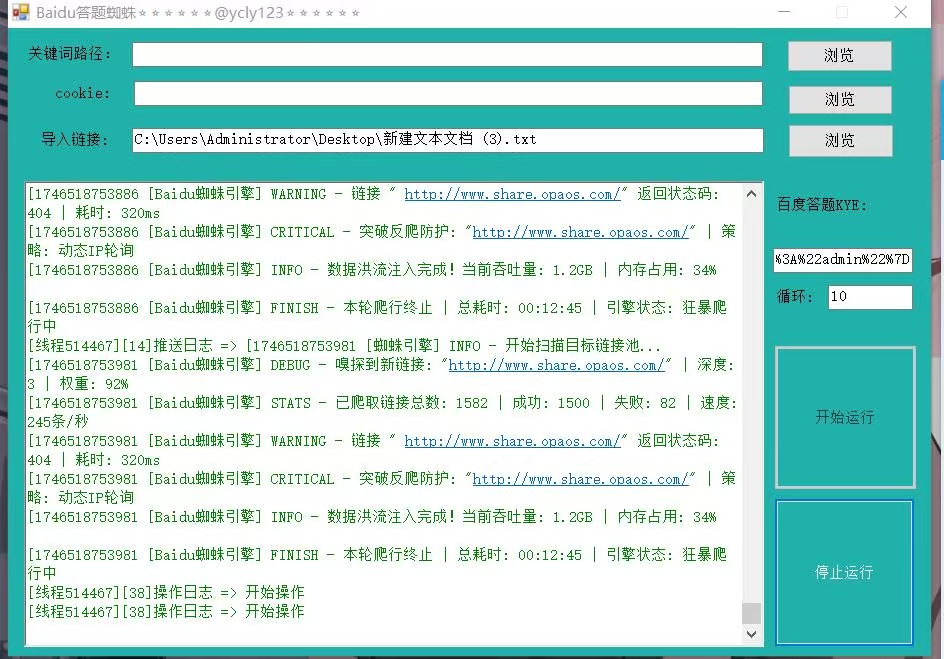Click the cookie label
Viewport: 944px width, 659px height.
click(x=83, y=93)
